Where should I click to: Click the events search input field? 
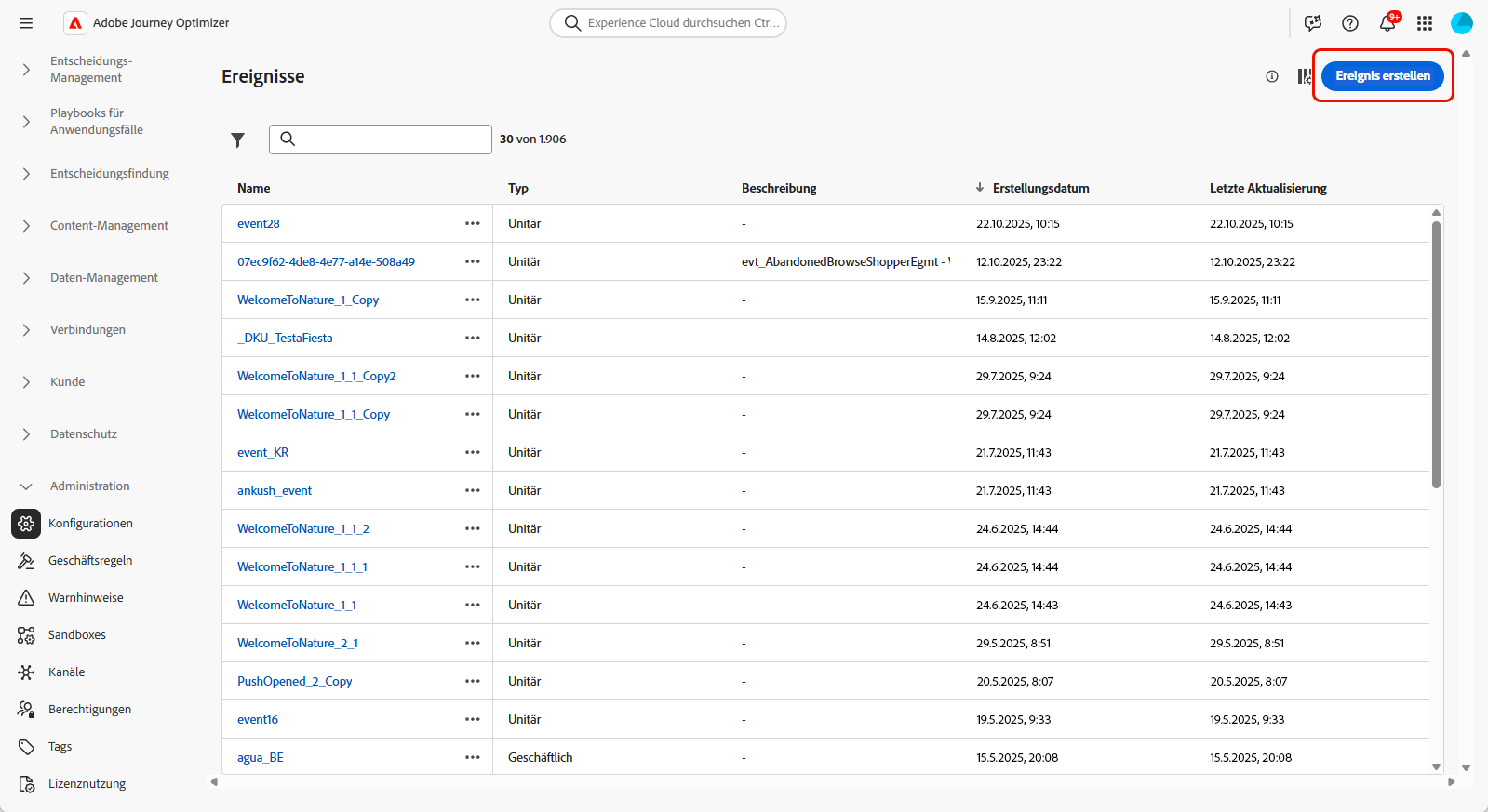pyautogui.click(x=391, y=140)
